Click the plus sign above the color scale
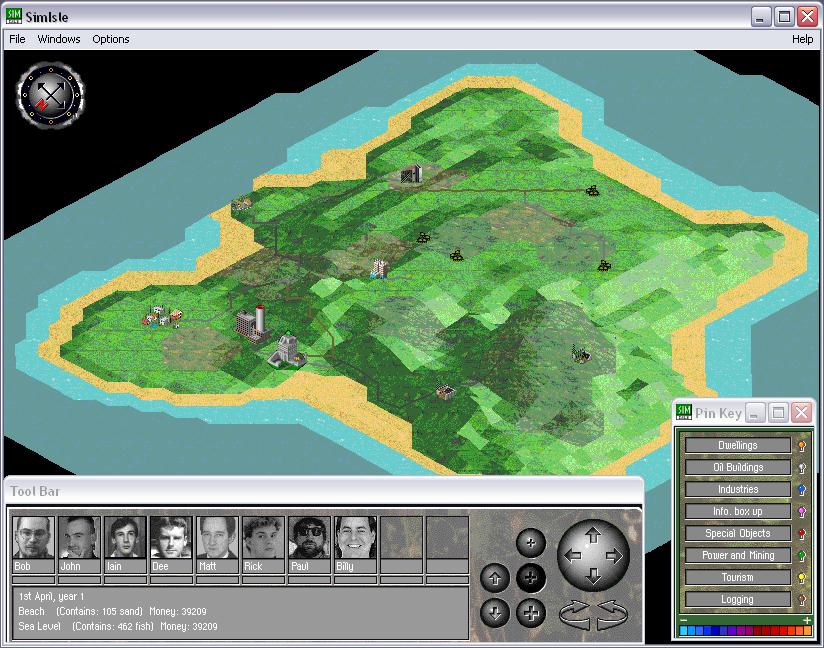Screen dimensions: 824x648 (x=807, y=620)
